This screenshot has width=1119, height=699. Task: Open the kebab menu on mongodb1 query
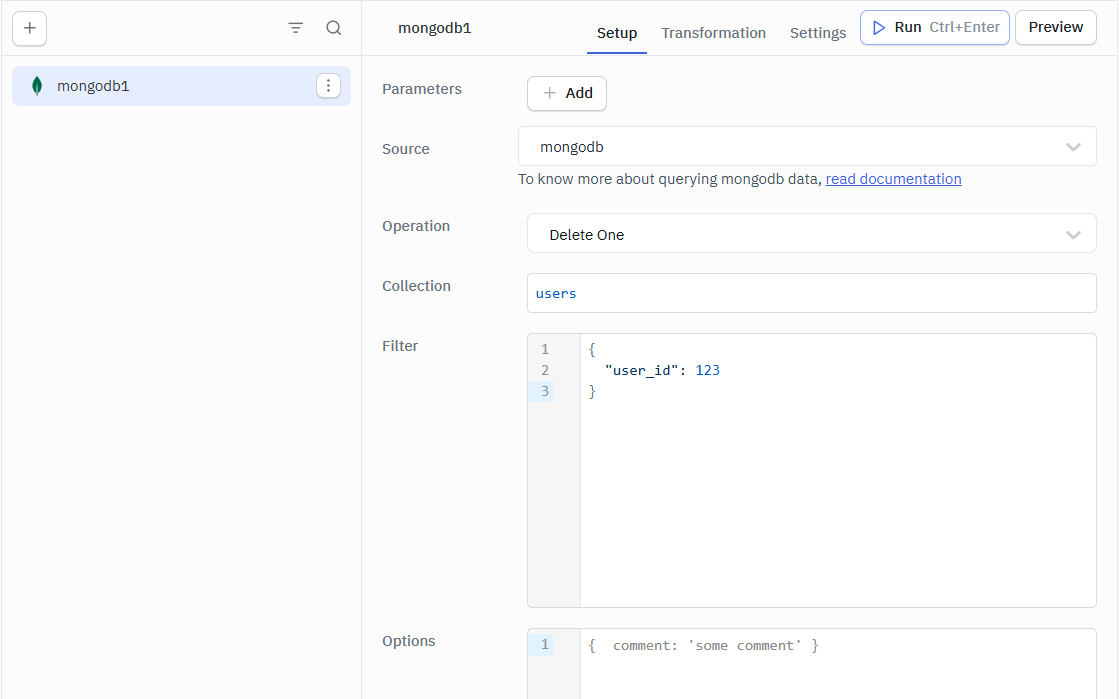pyautogui.click(x=328, y=85)
